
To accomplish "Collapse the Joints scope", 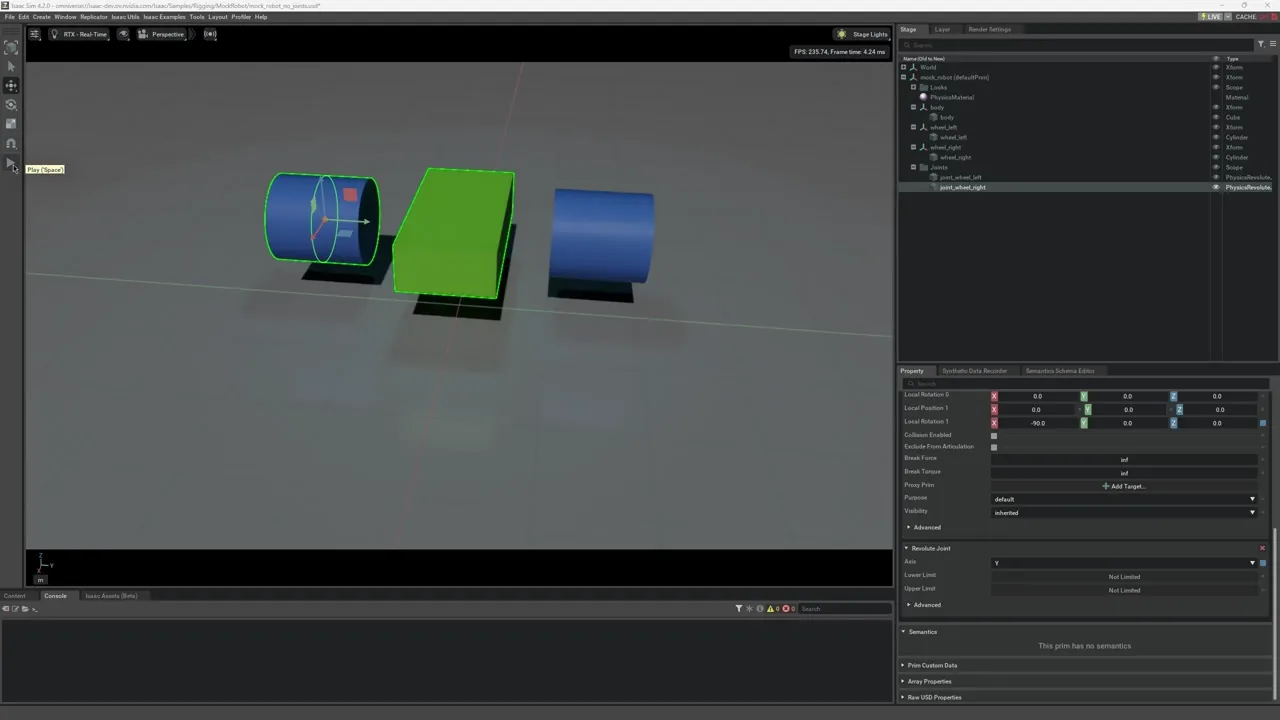I will pos(913,167).
